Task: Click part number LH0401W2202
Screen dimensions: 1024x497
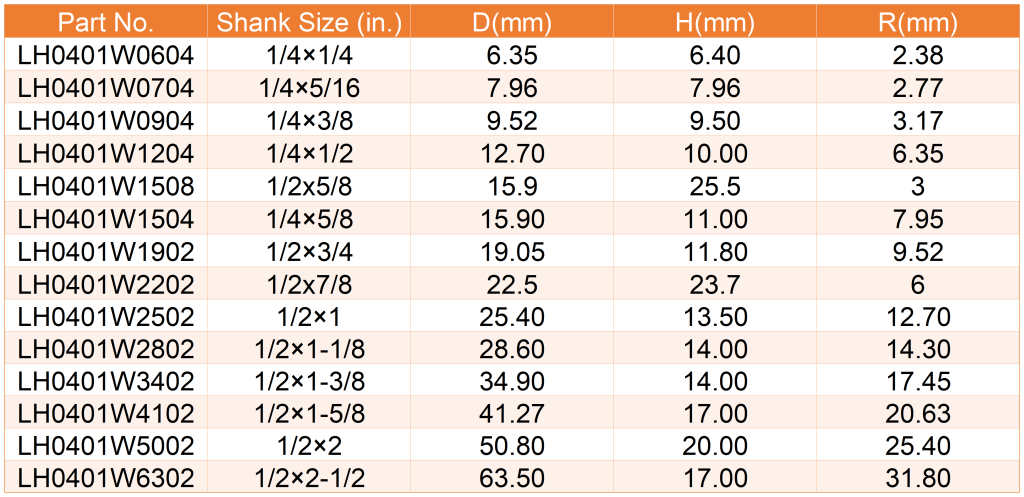Action: pos(105,283)
